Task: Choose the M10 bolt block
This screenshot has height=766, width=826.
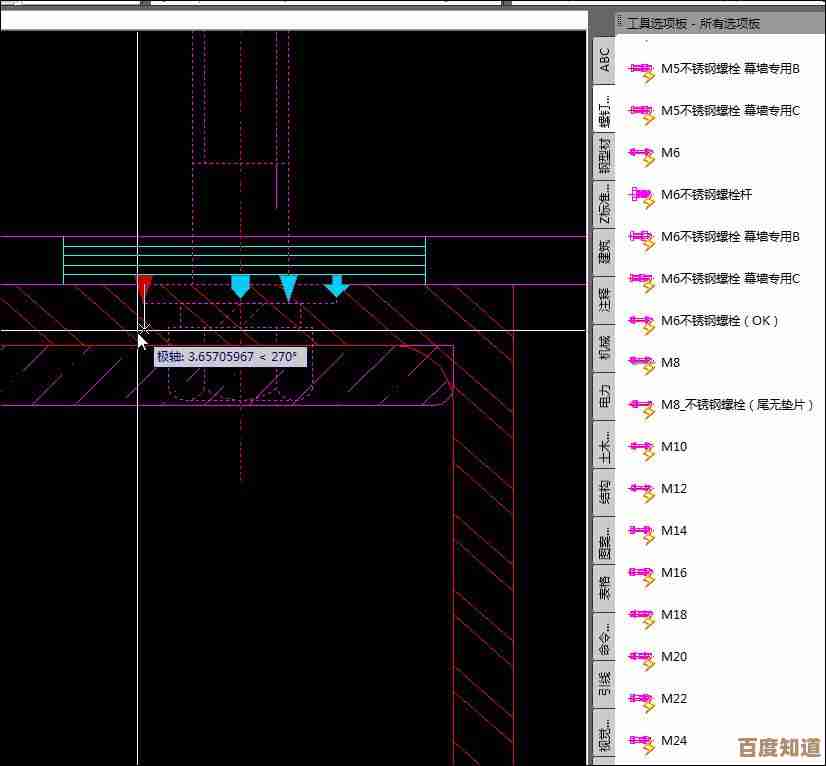Action: tap(640, 447)
